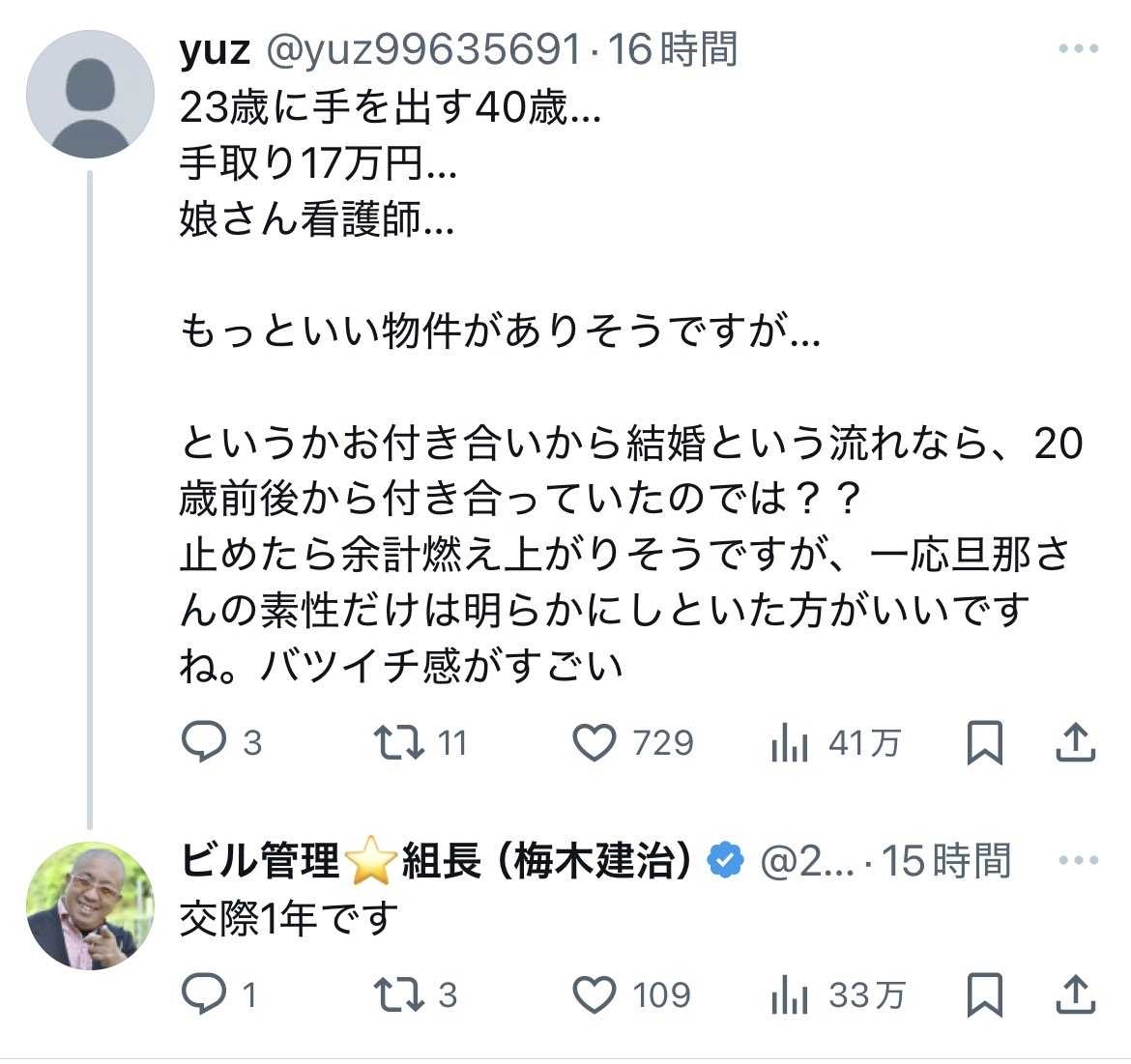Viewport: 1131px width, 1064px height.
Task: Share yuz's tweet
Action: 1075,742
